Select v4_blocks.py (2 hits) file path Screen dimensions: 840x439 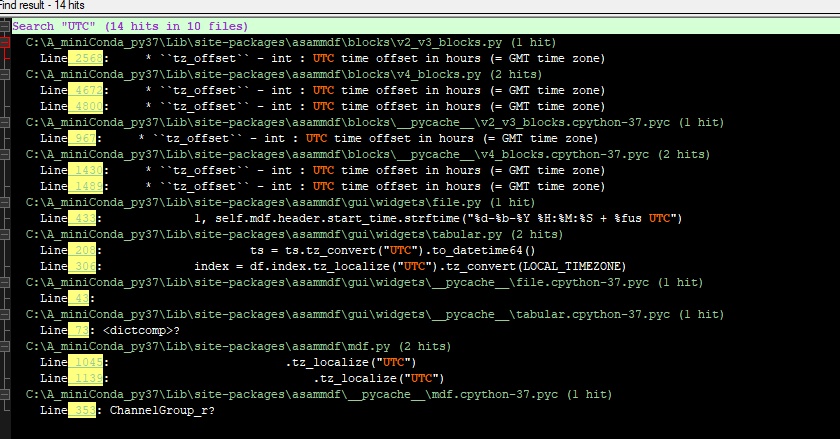(x=284, y=75)
